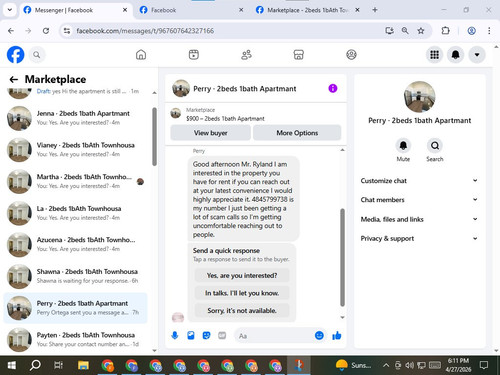The height and width of the screenshot is (375, 500).
Task: Select Perry - 2beds 1bath Apartmant chat in list
Action: (75, 308)
